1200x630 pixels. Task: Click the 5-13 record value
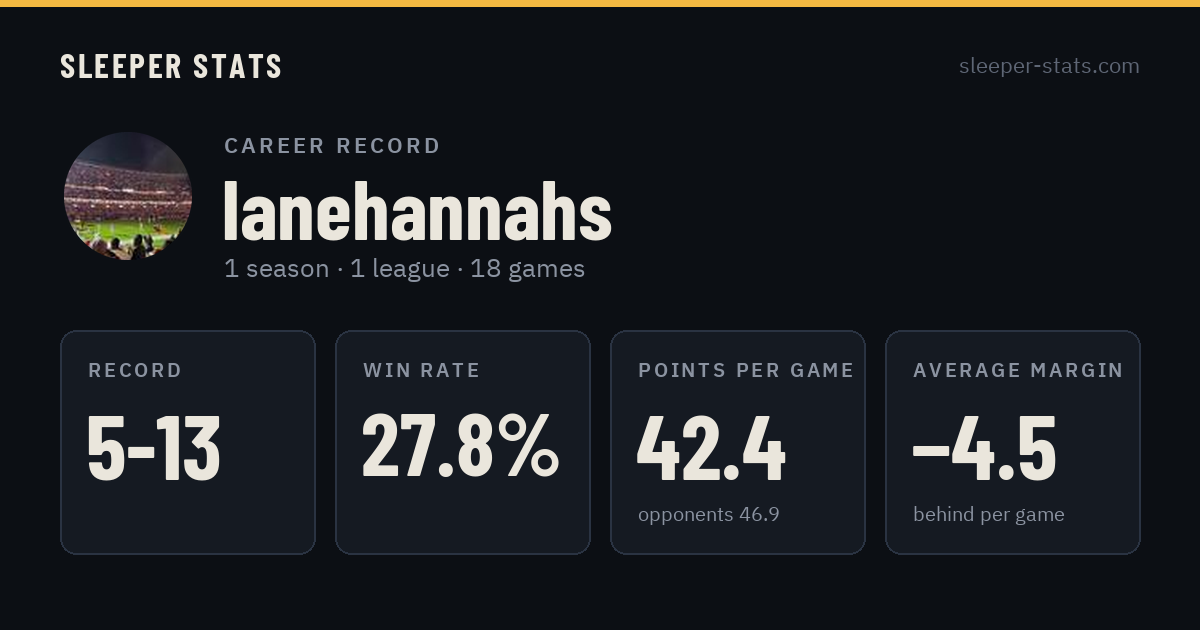point(154,448)
